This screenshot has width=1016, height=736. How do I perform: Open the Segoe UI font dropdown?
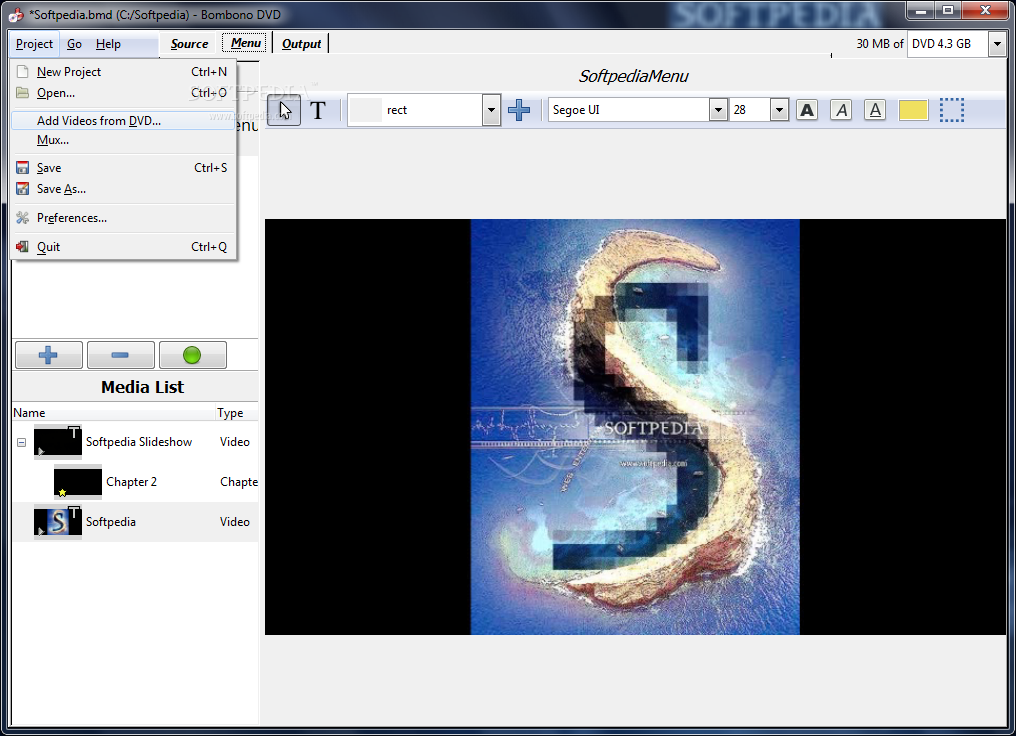click(x=717, y=110)
